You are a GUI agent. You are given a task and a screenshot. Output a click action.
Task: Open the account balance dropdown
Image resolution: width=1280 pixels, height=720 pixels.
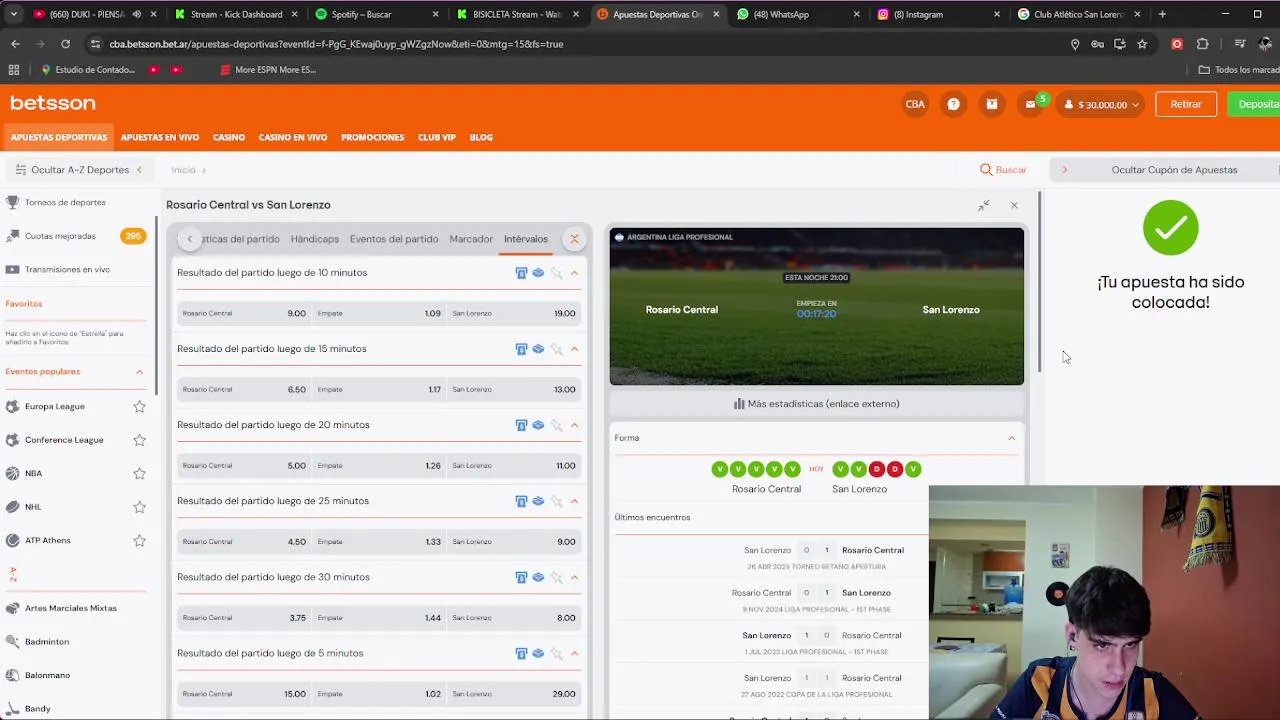coord(1102,104)
